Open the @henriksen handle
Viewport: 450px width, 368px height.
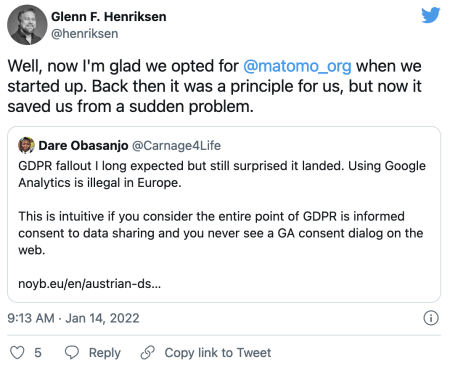[x=85, y=34]
